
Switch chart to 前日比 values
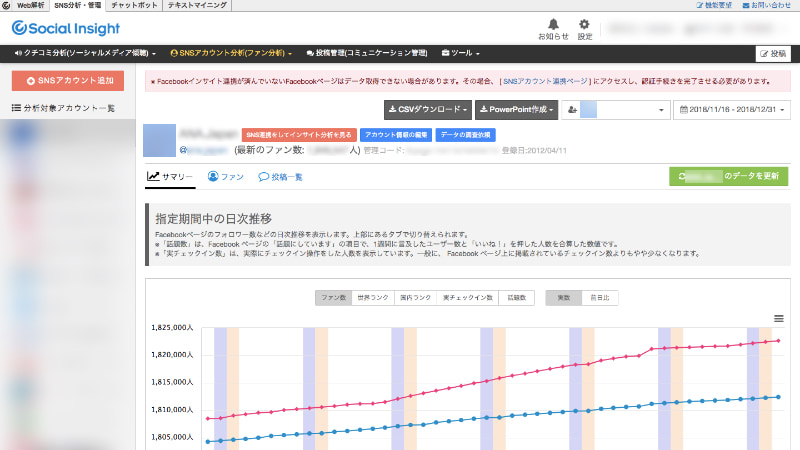(x=600, y=298)
